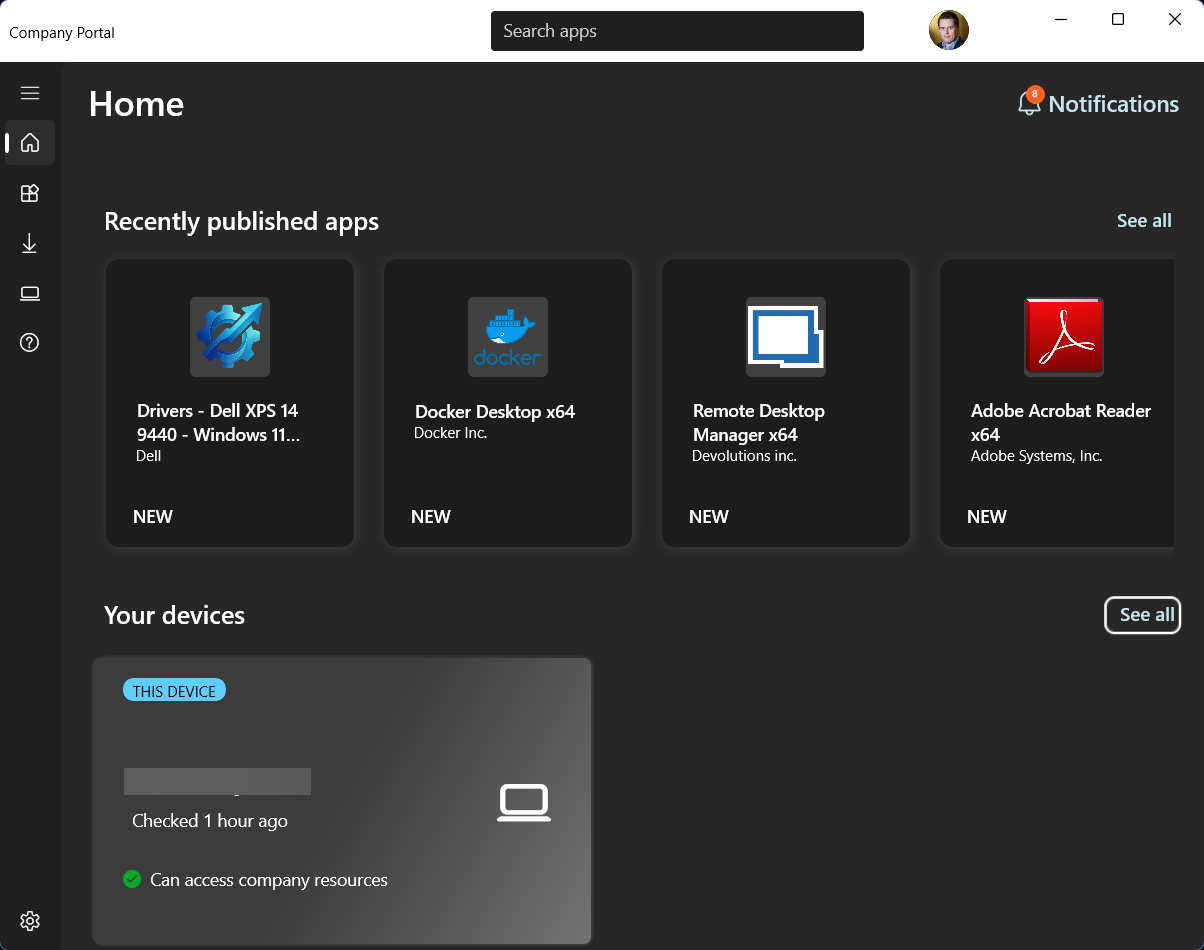Open Settings gear in sidebar
Screen dimensions: 1204x950
[x=30, y=920]
